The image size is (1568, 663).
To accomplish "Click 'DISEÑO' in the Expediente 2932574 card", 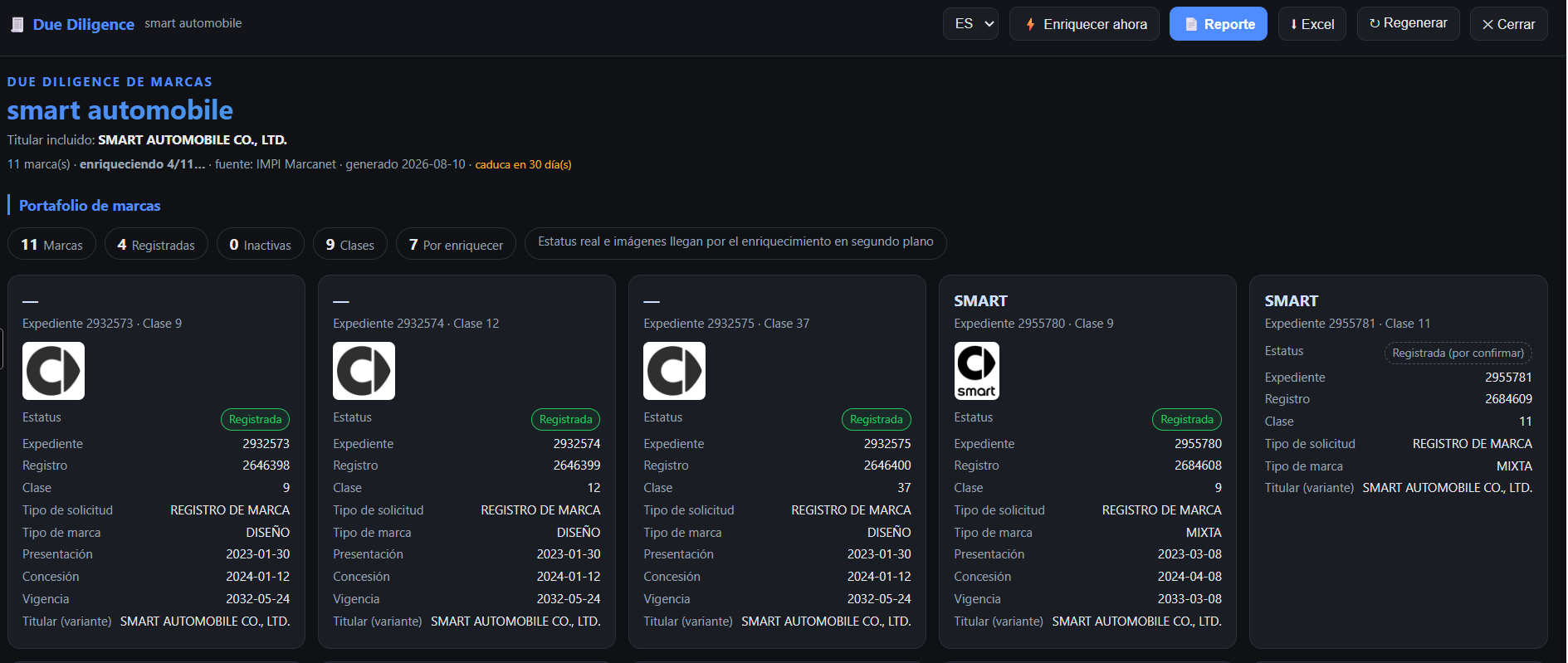I will point(579,533).
